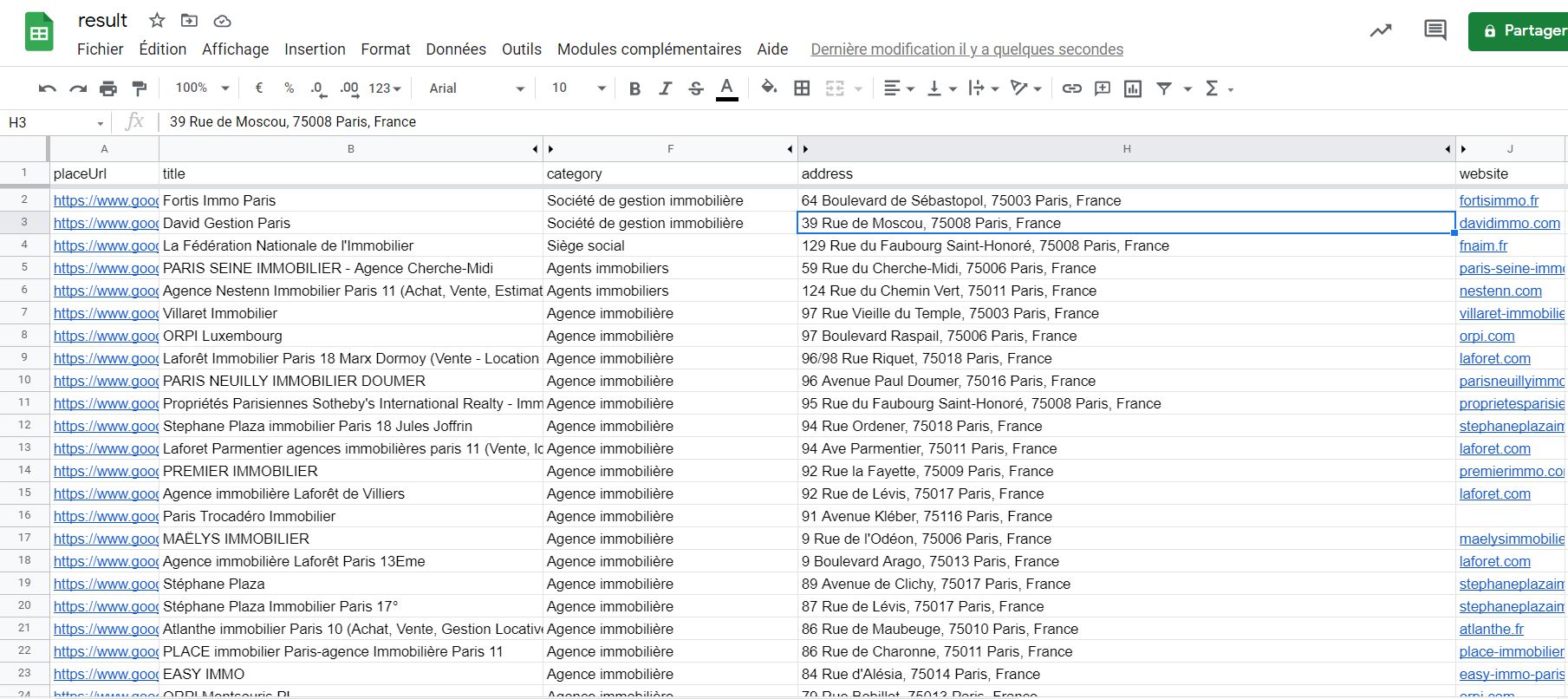Check cloud save status icon
This screenshot has height=699, width=1568.
(x=222, y=21)
